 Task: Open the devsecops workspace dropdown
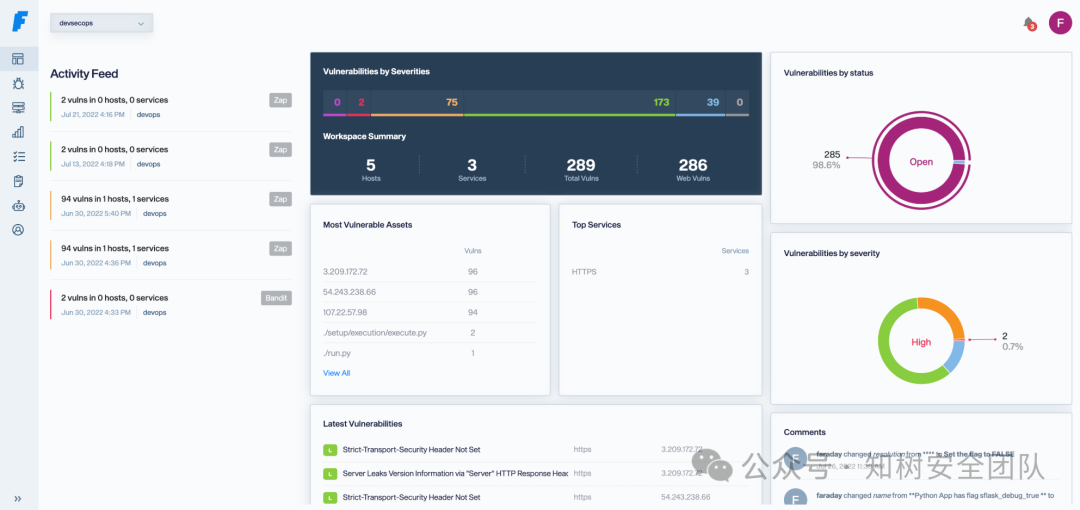point(101,23)
